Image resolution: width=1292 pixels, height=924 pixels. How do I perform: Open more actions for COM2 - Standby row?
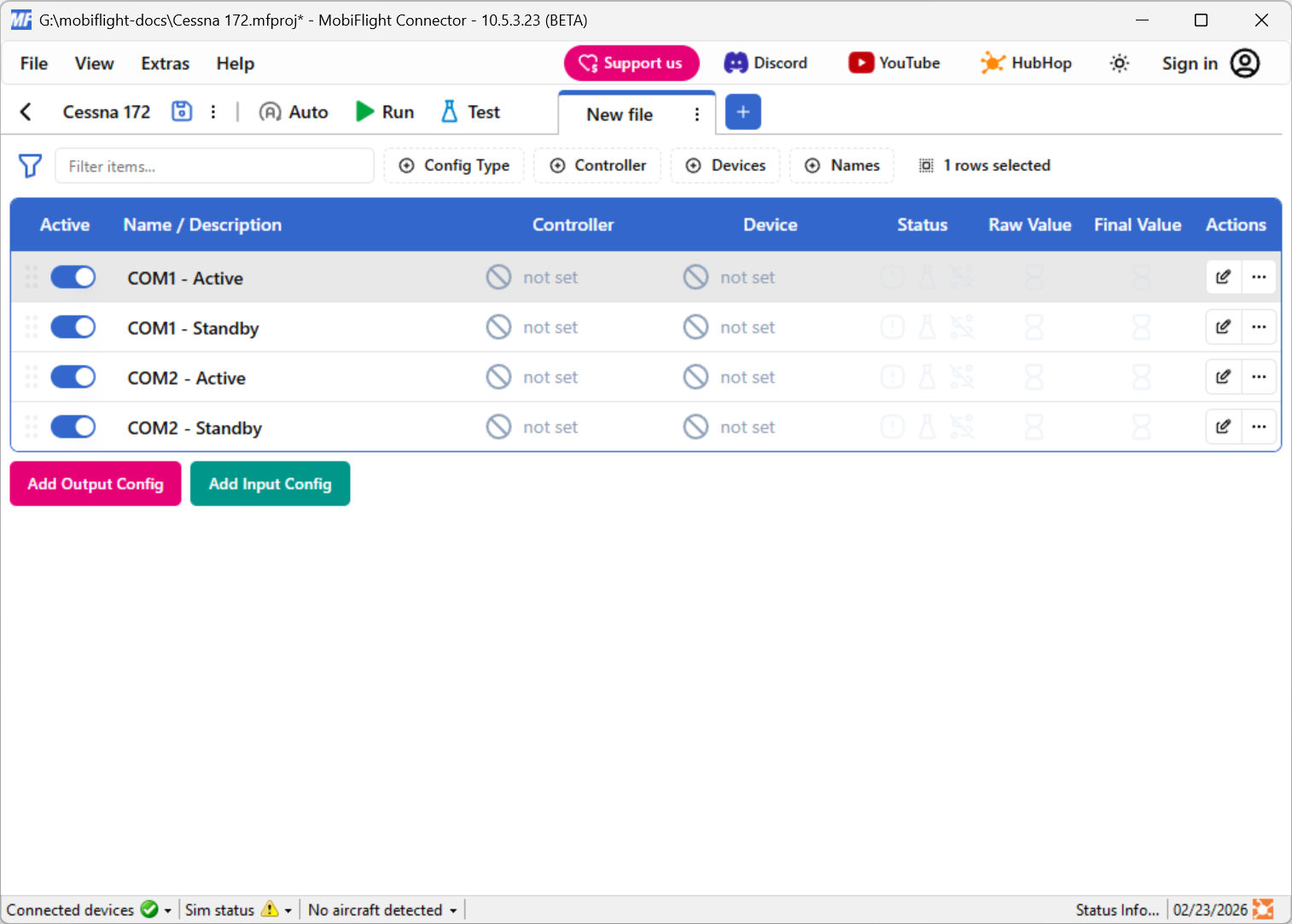click(x=1259, y=427)
